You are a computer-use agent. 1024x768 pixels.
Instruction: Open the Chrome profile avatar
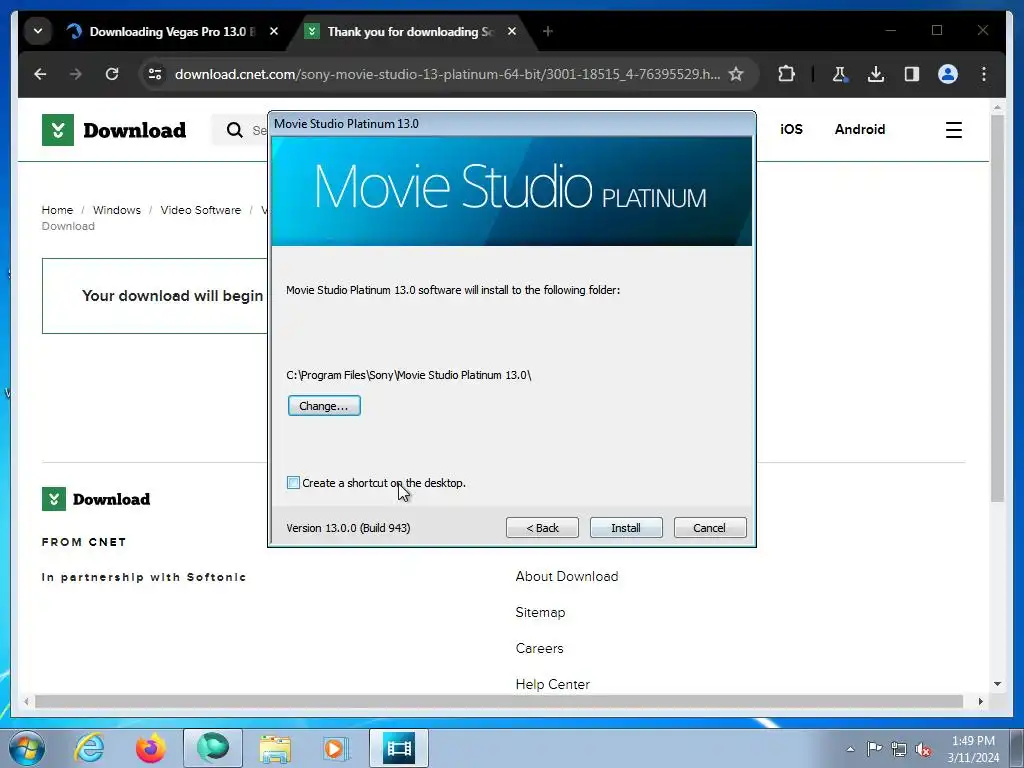948,74
